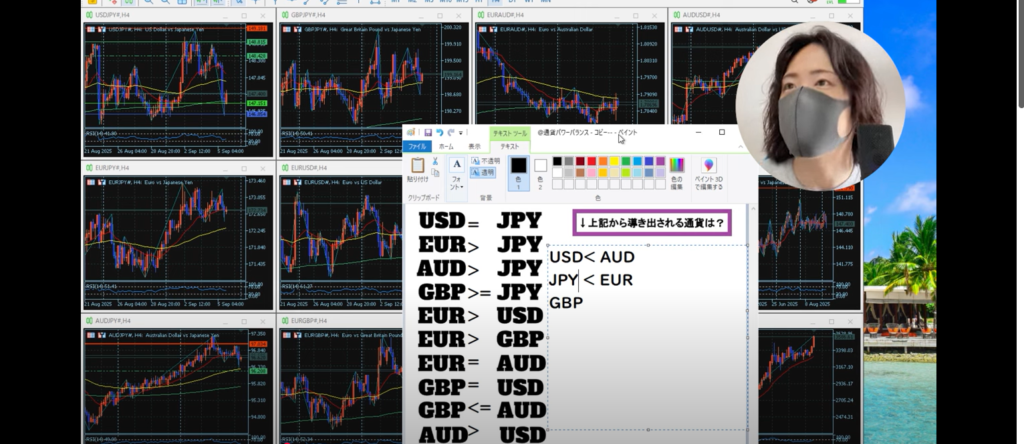The image size is (1024, 444).
Task: Click the USDJPY#,H4 chart window icon
Action: click(89, 15)
